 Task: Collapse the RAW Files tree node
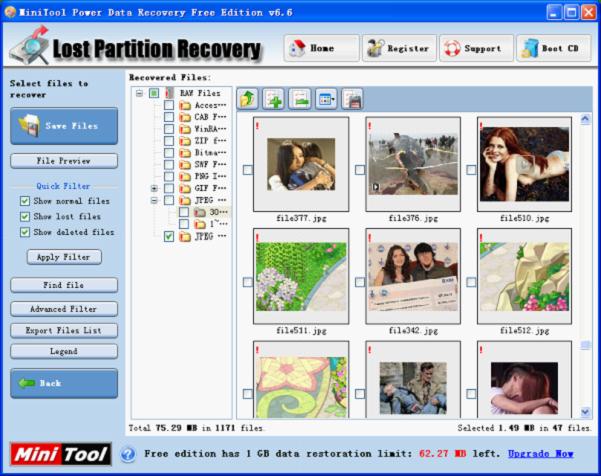tap(140, 93)
